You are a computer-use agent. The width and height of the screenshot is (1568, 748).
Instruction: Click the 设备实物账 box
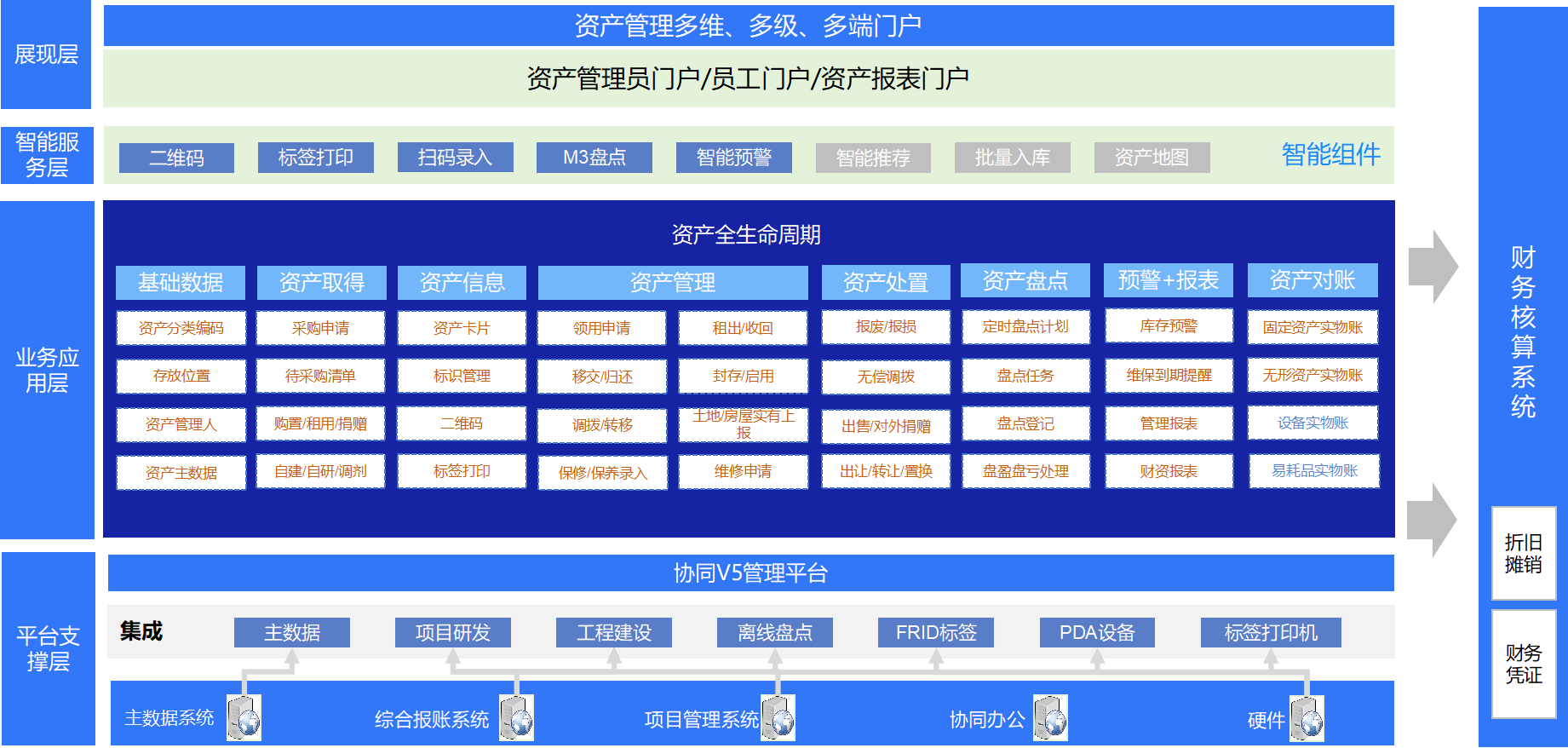1312,423
